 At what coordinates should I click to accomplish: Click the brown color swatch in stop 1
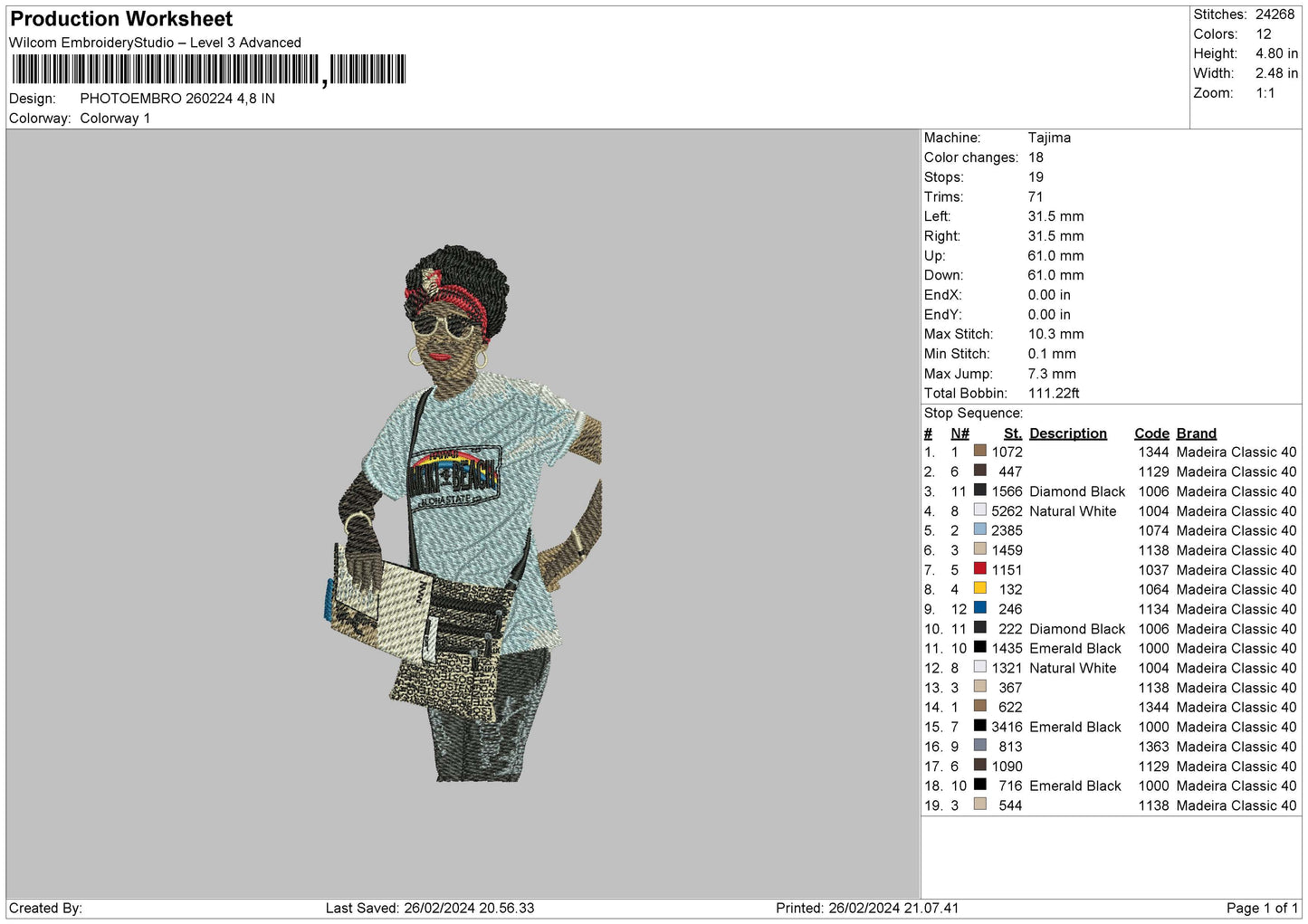point(979,451)
